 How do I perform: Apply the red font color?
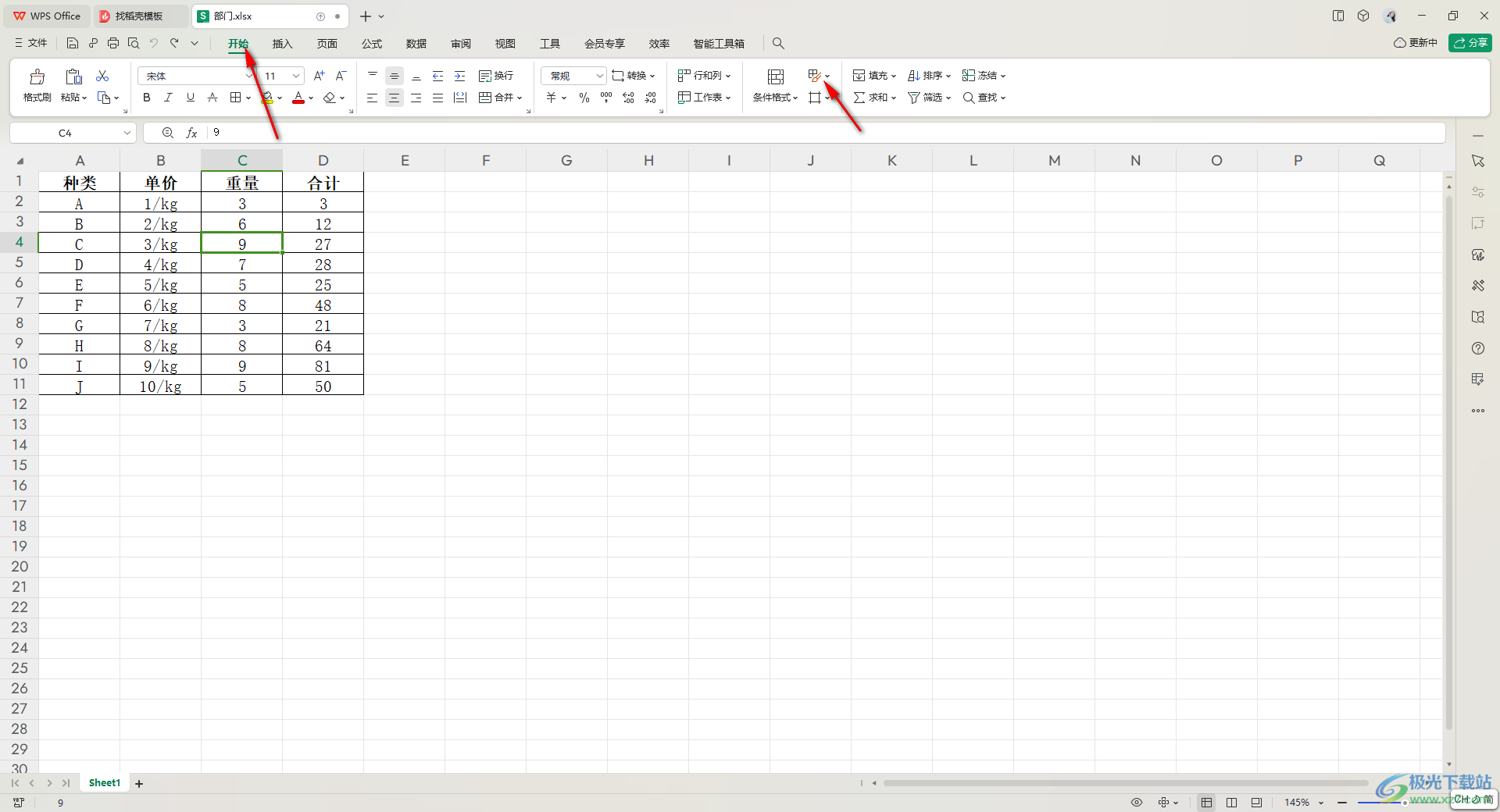click(298, 98)
